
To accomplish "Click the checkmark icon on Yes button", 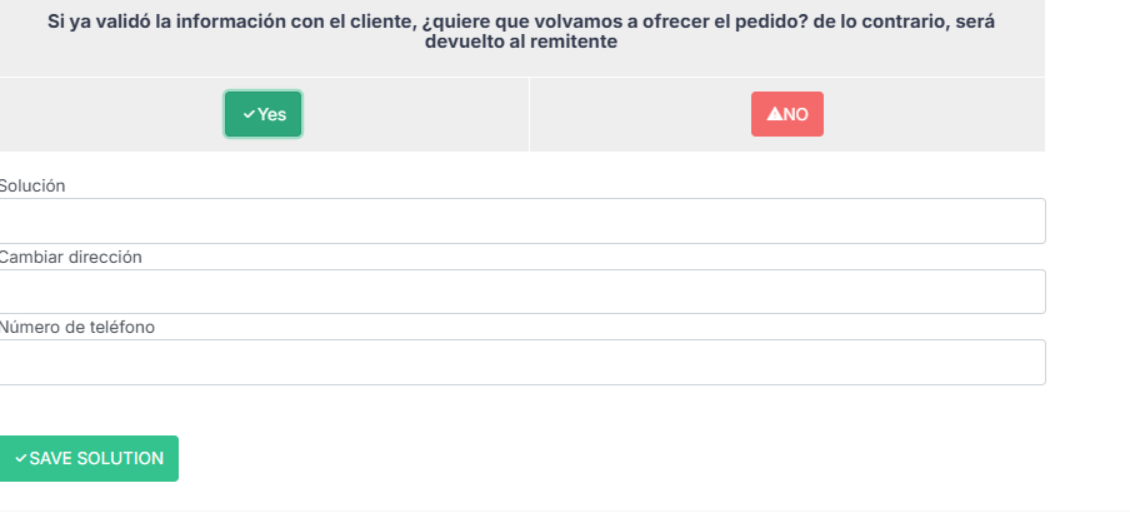I will [x=249, y=115].
